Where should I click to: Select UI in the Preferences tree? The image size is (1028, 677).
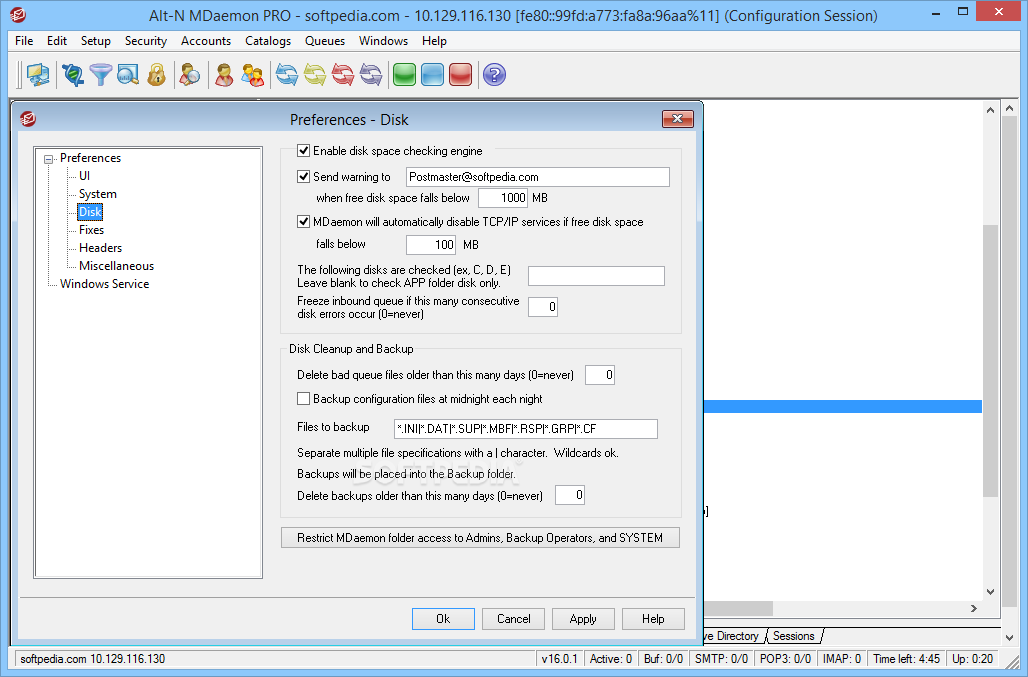point(85,176)
